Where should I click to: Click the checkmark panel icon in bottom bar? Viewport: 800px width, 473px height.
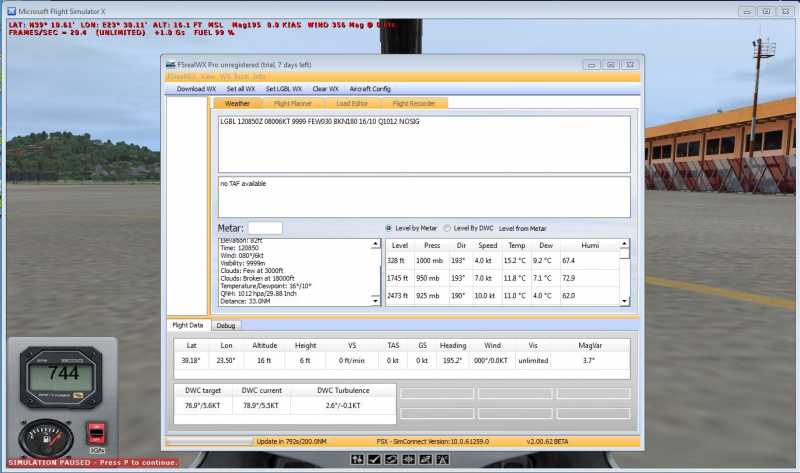[x=374, y=460]
